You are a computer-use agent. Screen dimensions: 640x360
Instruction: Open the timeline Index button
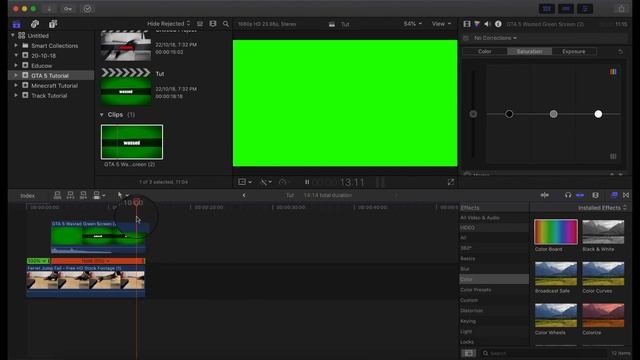tap(27, 196)
